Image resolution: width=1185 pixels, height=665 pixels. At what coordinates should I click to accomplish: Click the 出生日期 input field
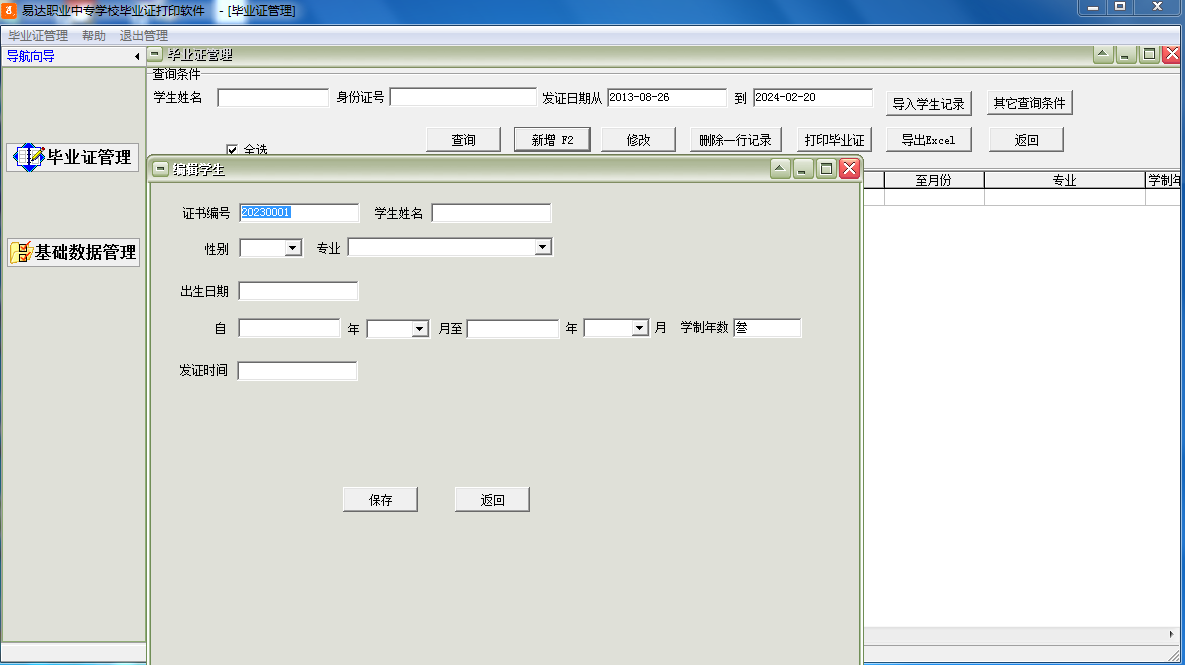[298, 291]
